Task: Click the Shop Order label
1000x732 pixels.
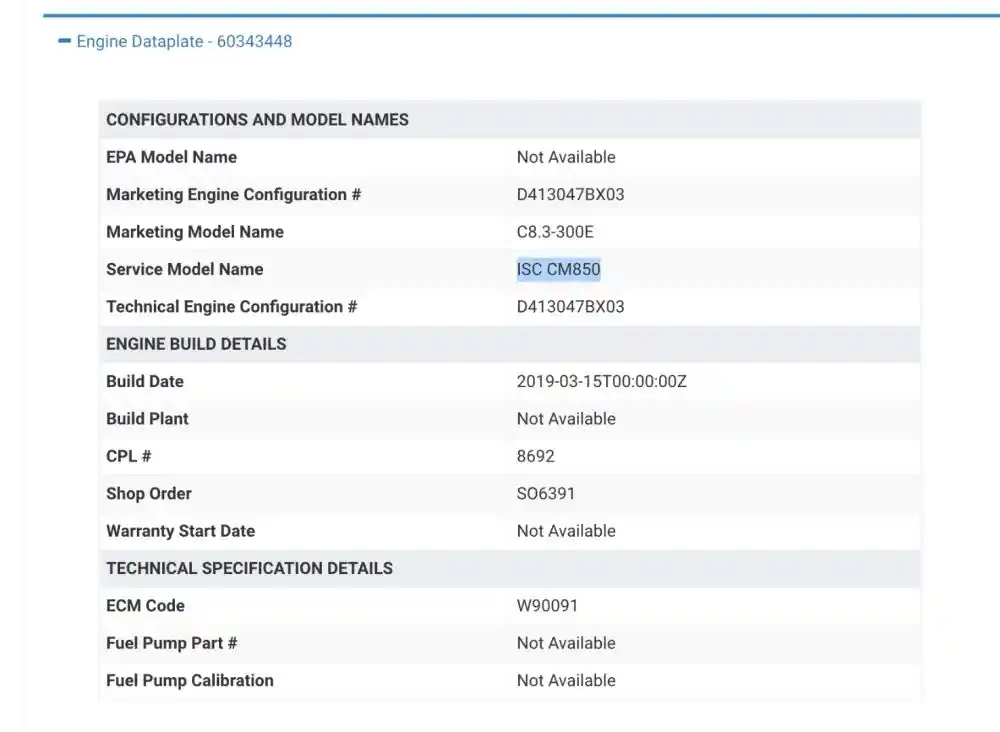Action: point(149,494)
